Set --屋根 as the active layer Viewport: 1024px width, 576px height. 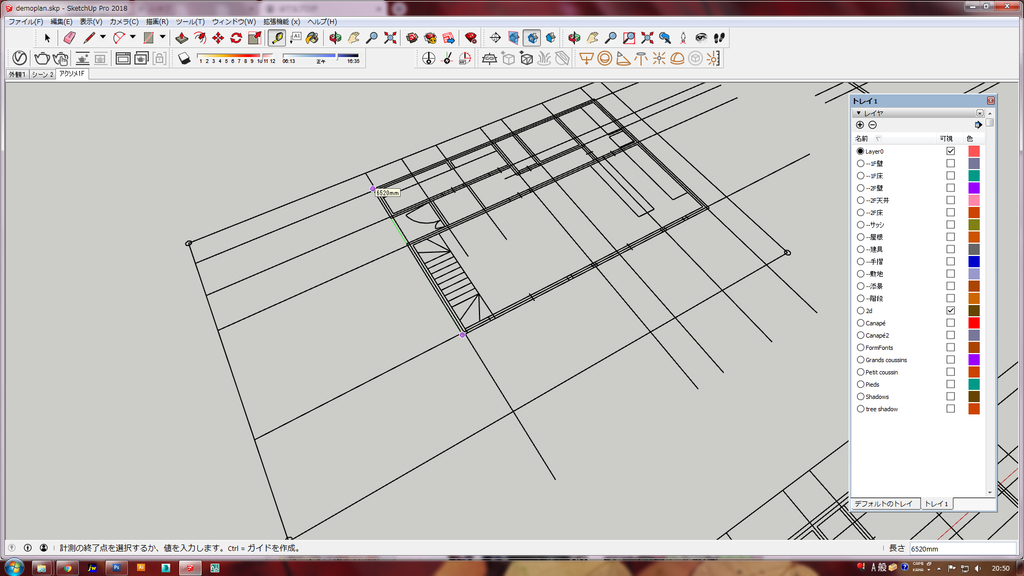(860, 237)
